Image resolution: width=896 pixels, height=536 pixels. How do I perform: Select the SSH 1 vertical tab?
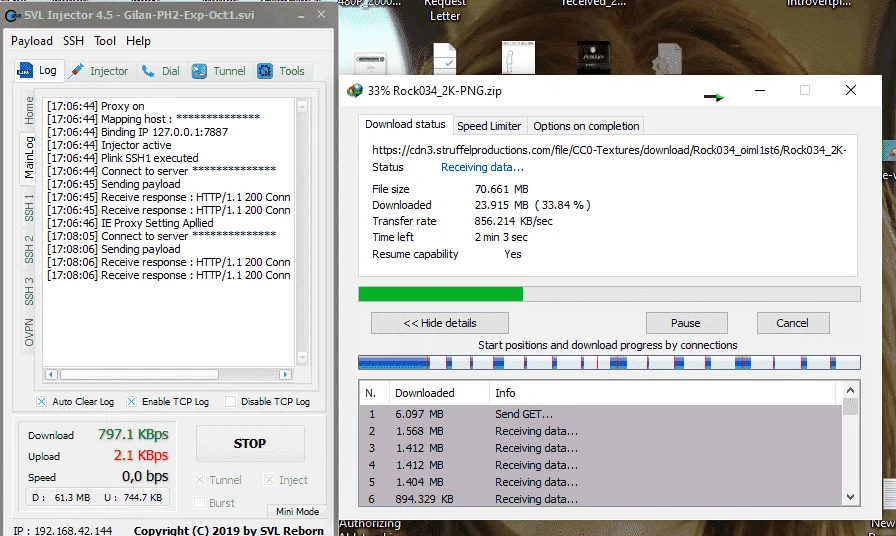(x=29, y=207)
